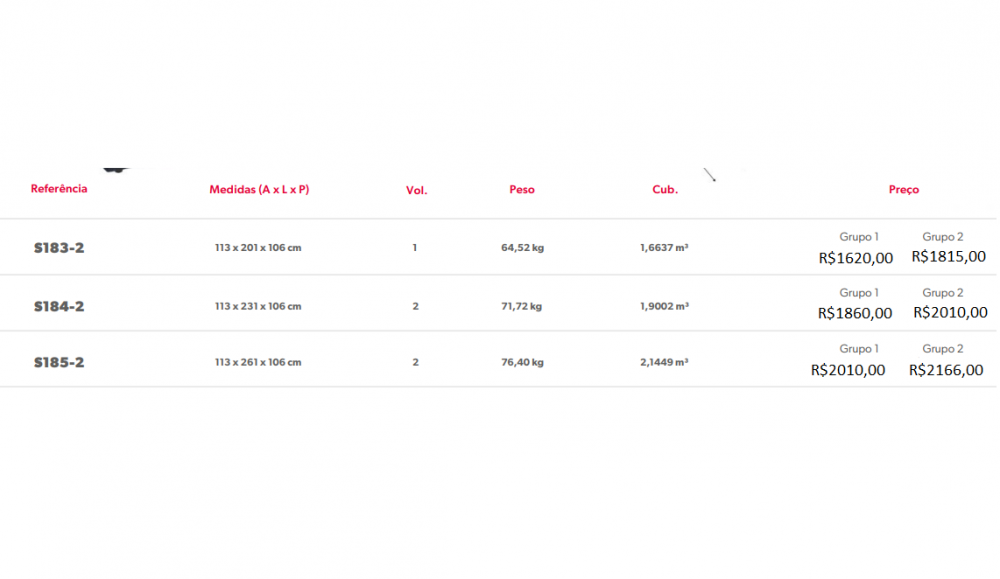
Task: Click the Preço column header
Action: click(x=903, y=189)
